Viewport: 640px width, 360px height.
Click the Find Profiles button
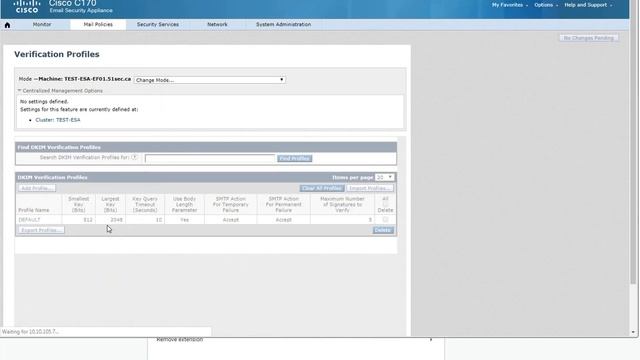click(x=294, y=158)
